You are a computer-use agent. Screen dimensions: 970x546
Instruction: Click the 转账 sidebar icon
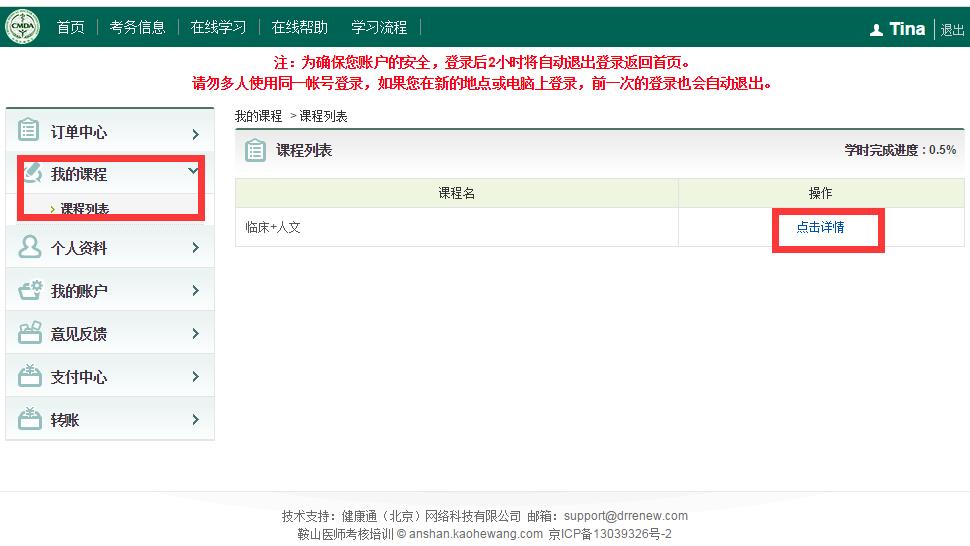pyautogui.click(x=30, y=419)
